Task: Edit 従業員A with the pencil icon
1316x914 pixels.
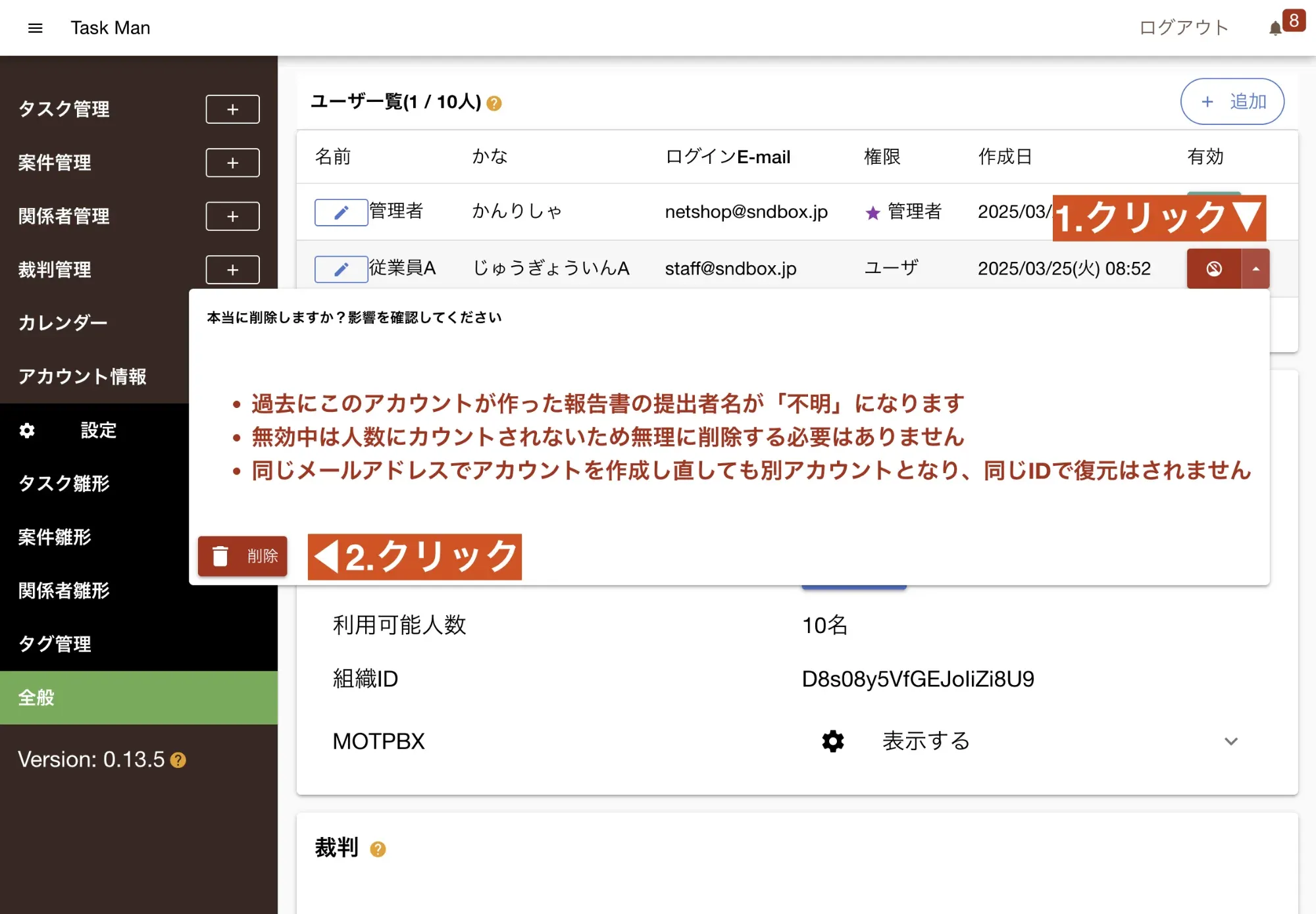Action: click(341, 269)
